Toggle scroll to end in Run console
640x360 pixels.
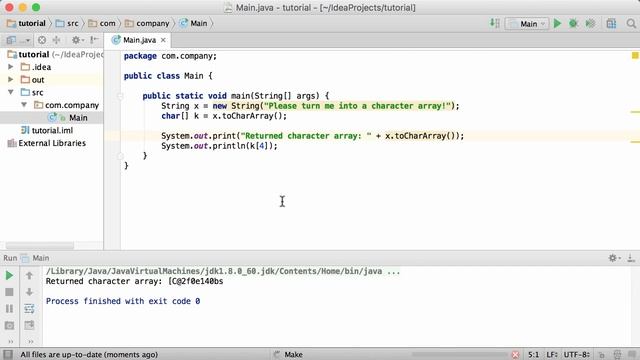(29, 325)
